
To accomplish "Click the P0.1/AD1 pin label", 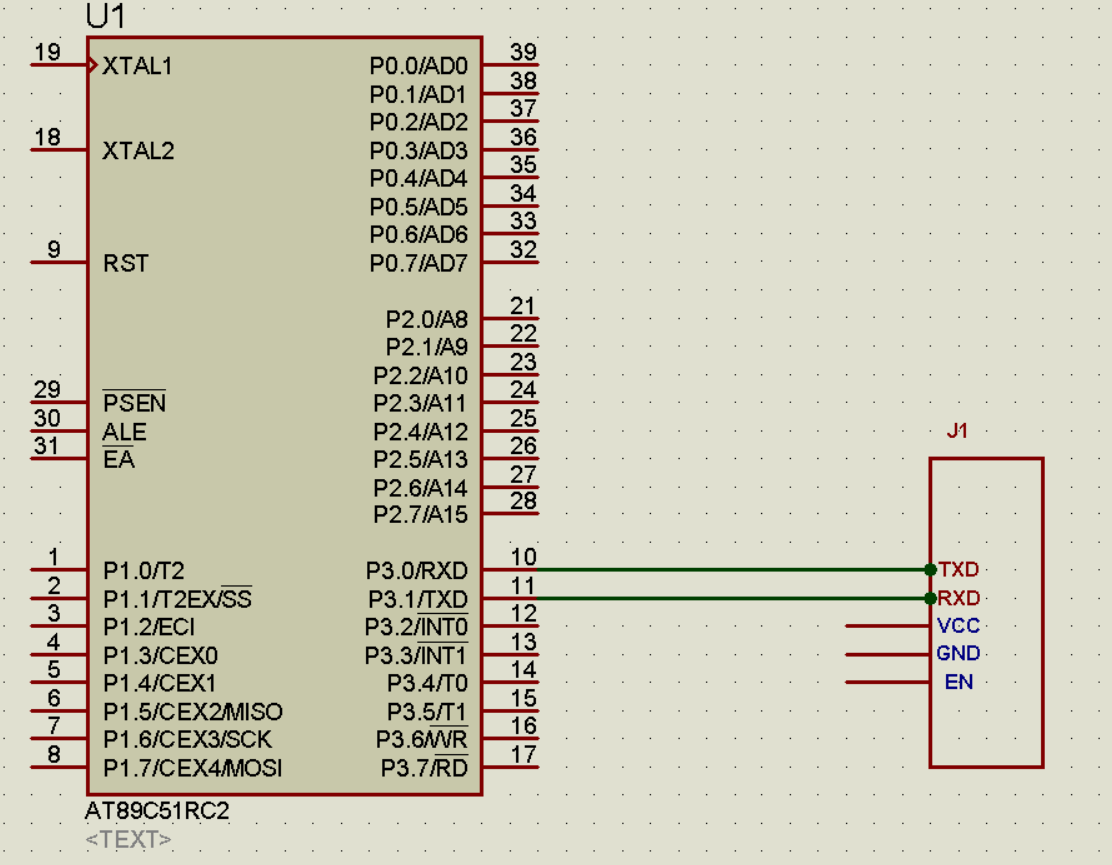I will (418, 94).
